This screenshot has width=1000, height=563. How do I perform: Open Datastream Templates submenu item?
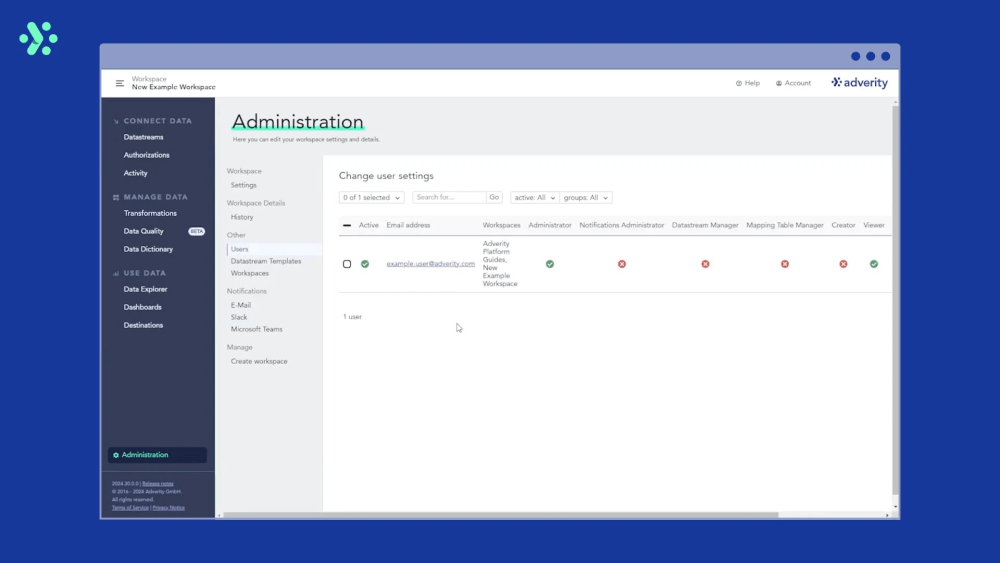tap(266, 261)
